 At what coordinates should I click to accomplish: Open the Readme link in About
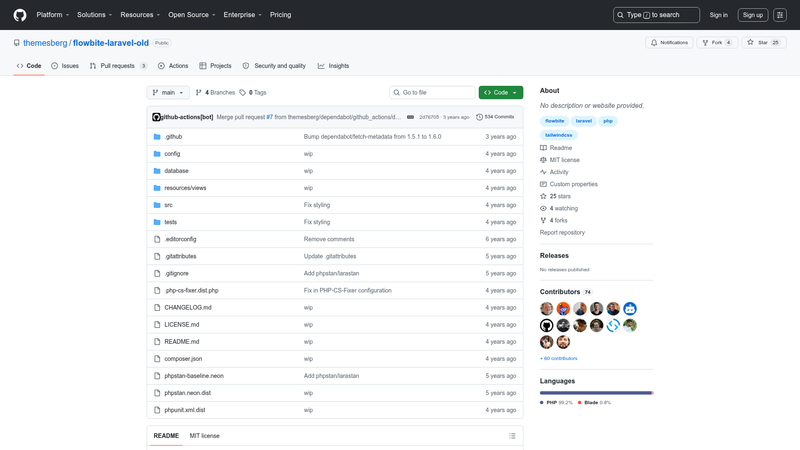[x=556, y=148]
